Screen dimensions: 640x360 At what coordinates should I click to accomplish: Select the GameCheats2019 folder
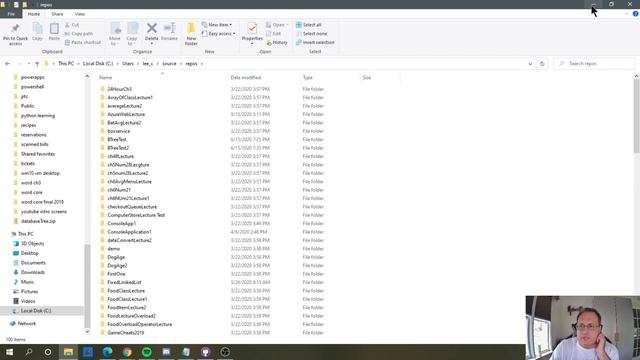tap(126, 333)
